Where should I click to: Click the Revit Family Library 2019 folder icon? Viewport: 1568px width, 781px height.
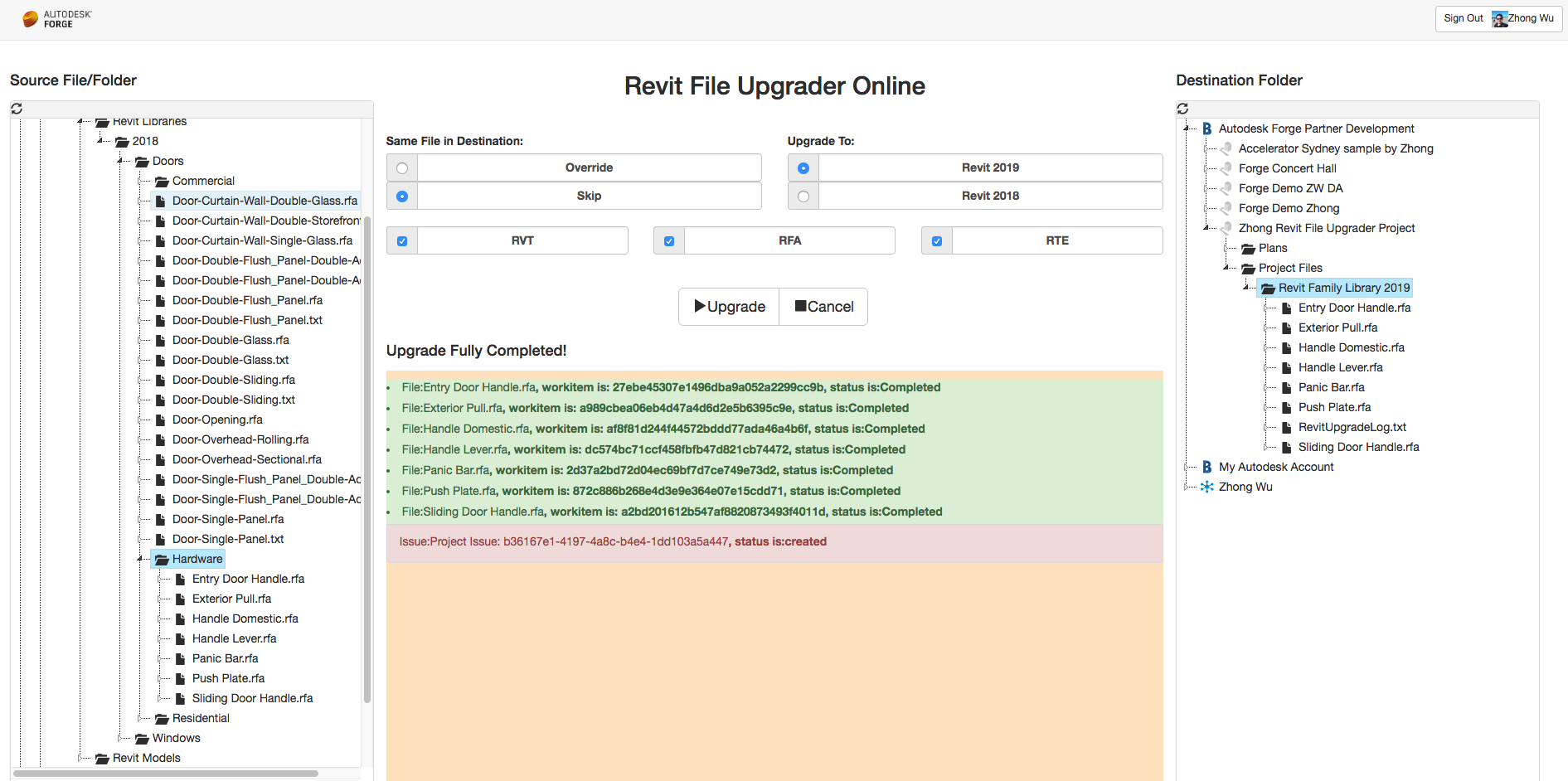[x=1268, y=288]
